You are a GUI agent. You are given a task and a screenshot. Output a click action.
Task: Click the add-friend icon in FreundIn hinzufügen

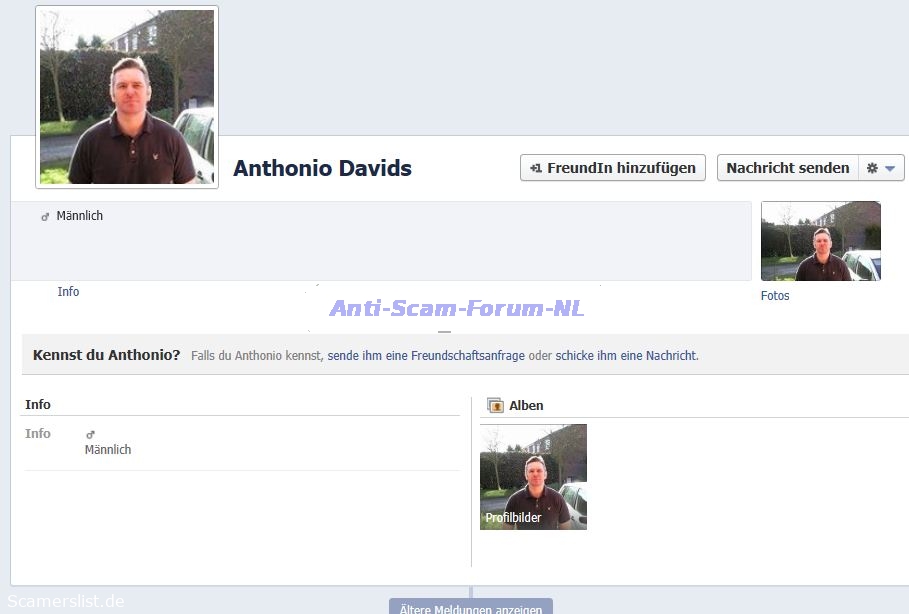536,168
